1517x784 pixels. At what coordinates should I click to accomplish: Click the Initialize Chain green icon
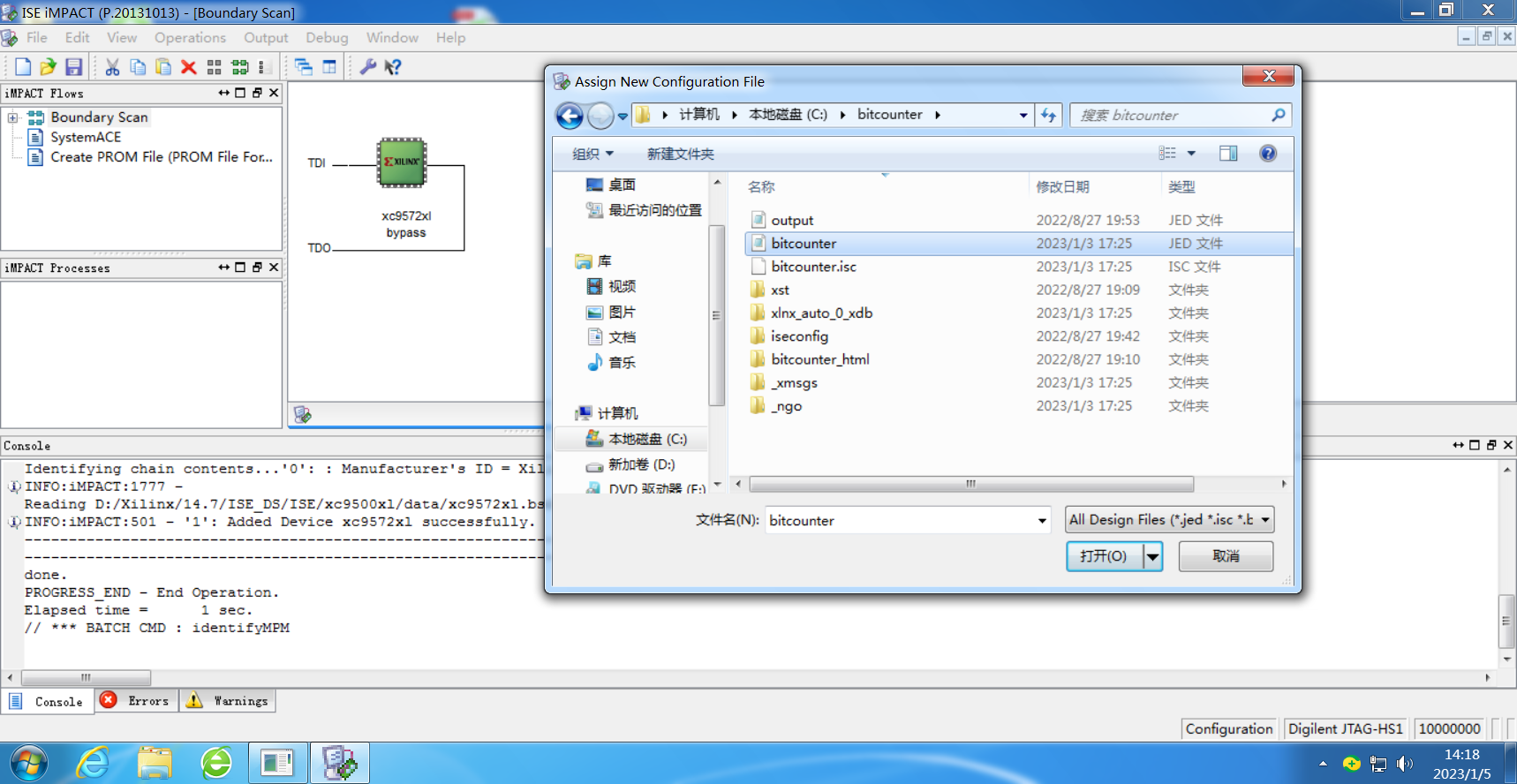click(x=240, y=67)
